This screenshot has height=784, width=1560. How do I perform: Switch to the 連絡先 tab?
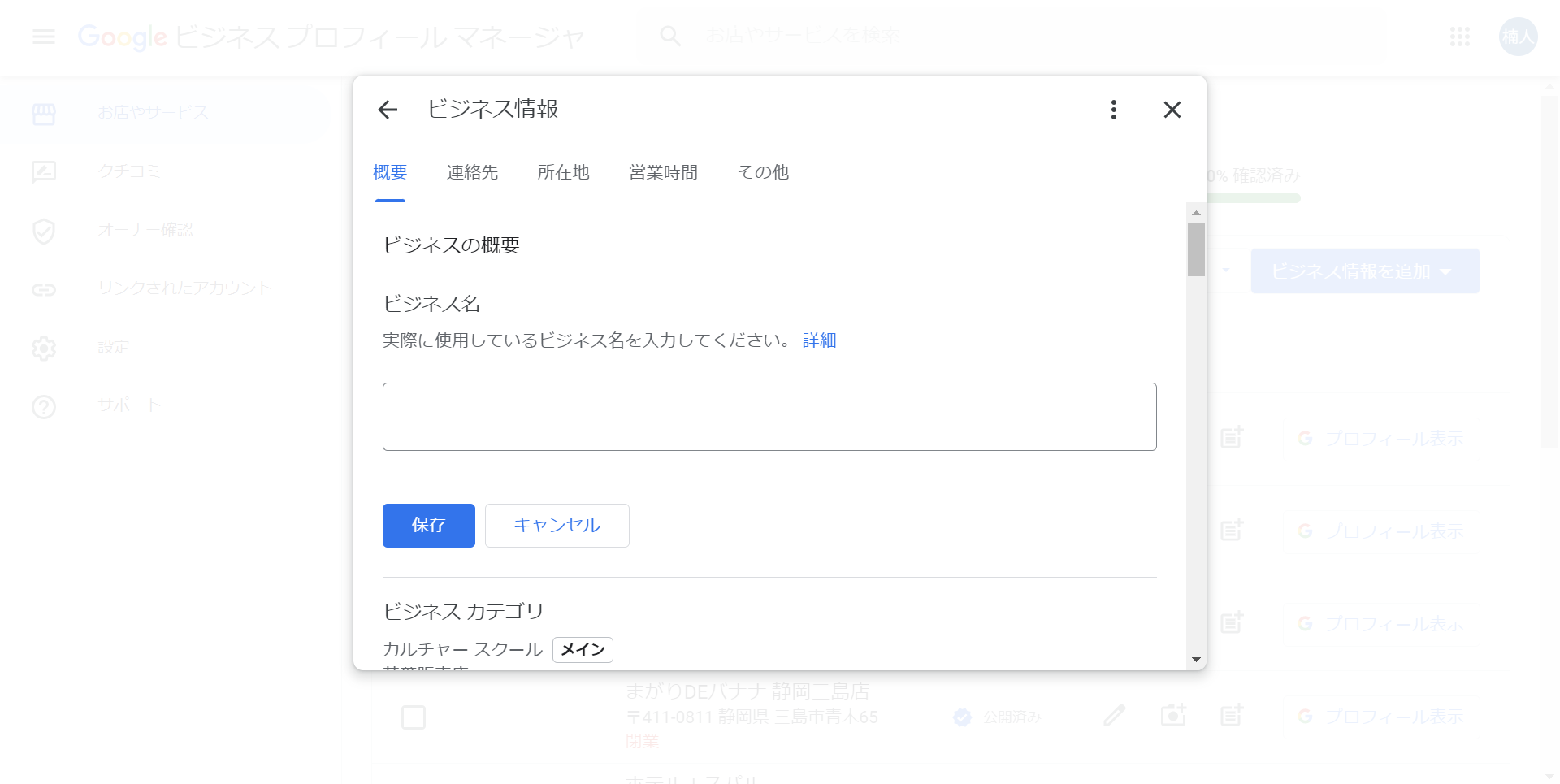[472, 172]
